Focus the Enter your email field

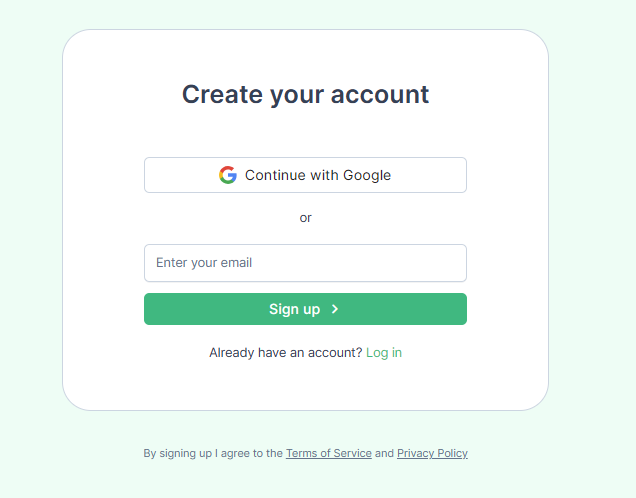pyautogui.click(x=305, y=263)
